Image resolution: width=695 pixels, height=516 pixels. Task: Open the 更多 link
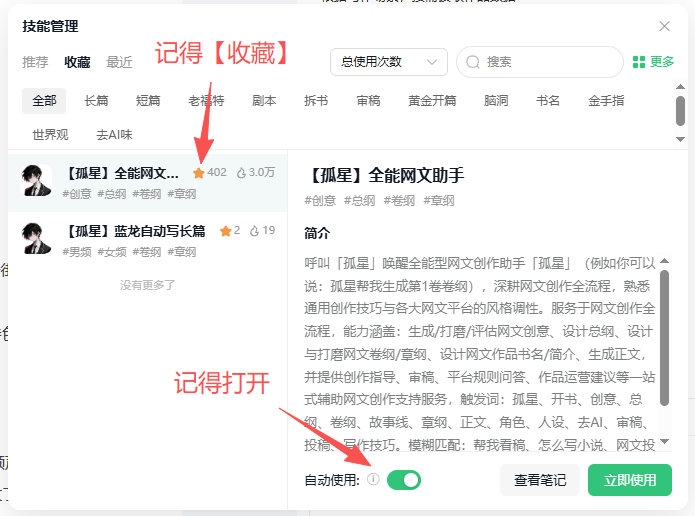coord(662,62)
